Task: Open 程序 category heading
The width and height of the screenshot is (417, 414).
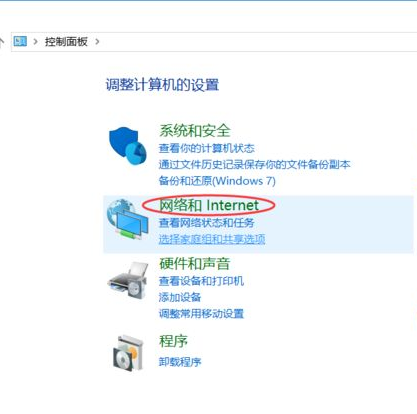Action: point(173,341)
